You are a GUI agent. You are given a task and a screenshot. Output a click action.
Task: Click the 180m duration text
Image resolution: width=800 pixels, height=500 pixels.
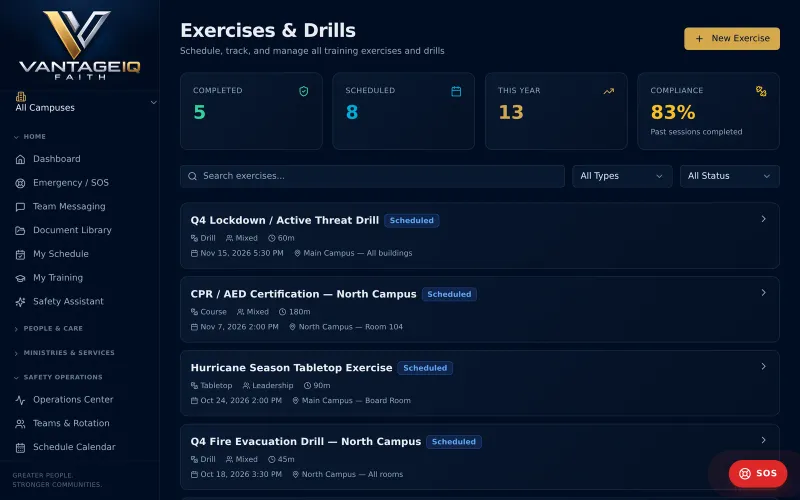click(x=299, y=312)
